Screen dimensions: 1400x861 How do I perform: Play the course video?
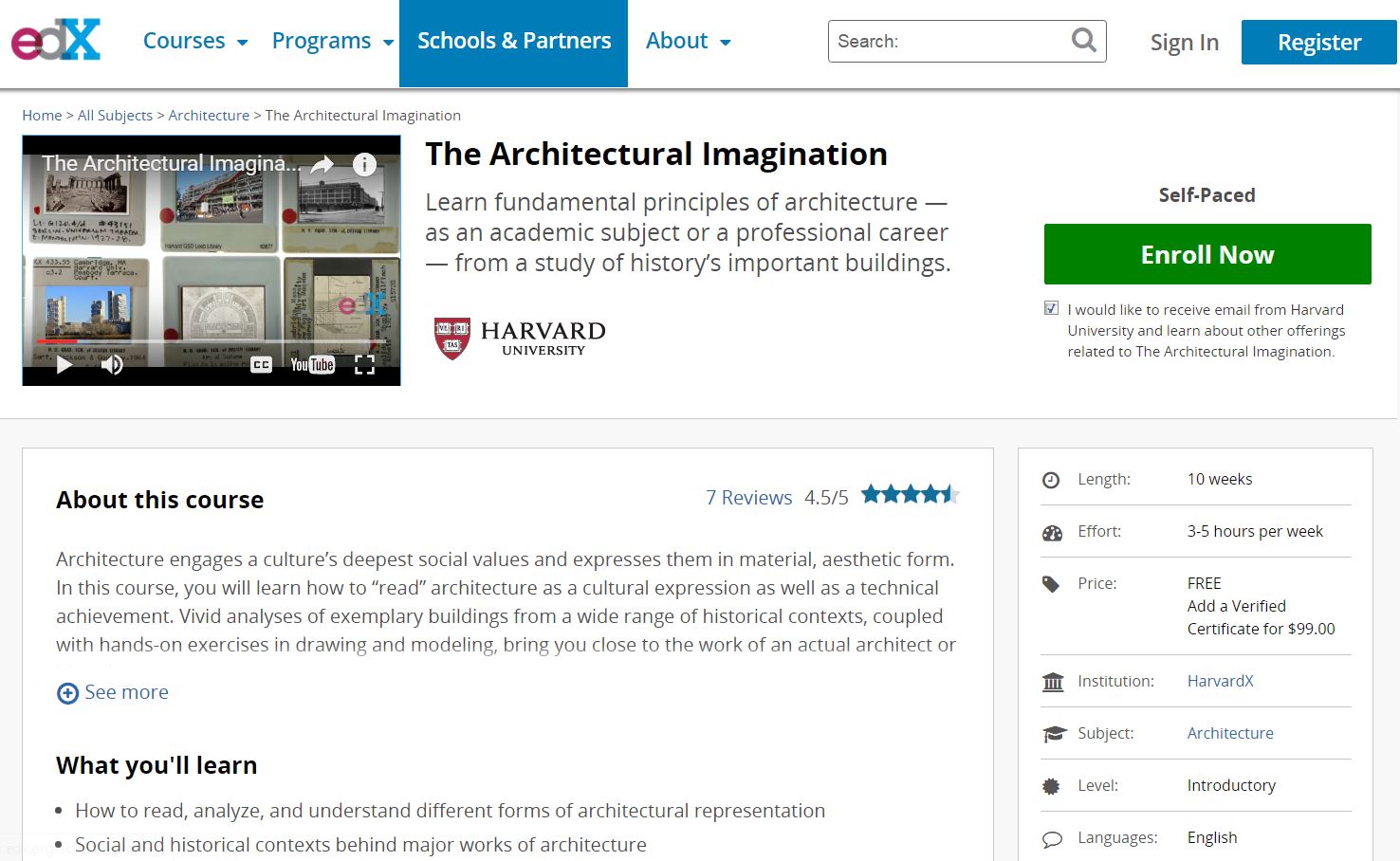click(64, 365)
